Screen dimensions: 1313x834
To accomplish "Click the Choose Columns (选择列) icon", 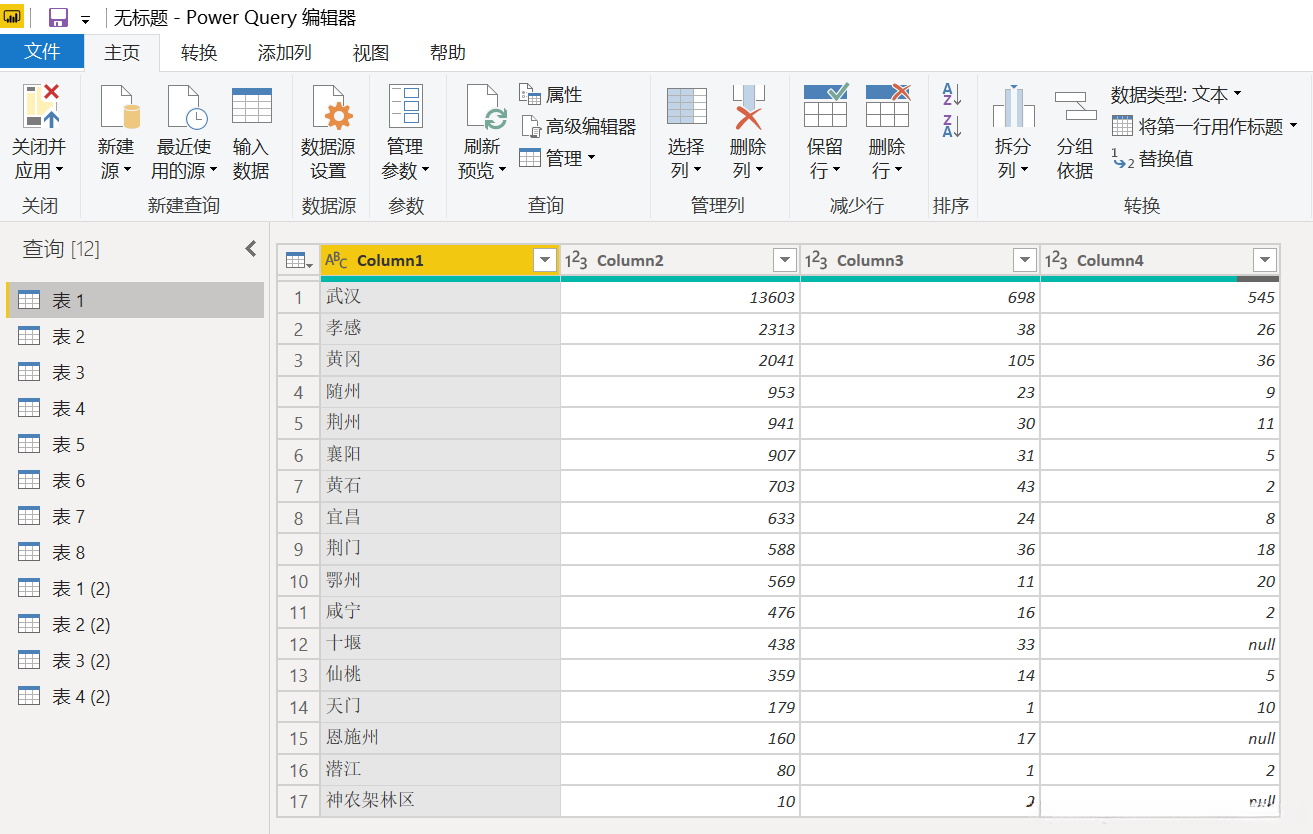I will click(x=686, y=106).
